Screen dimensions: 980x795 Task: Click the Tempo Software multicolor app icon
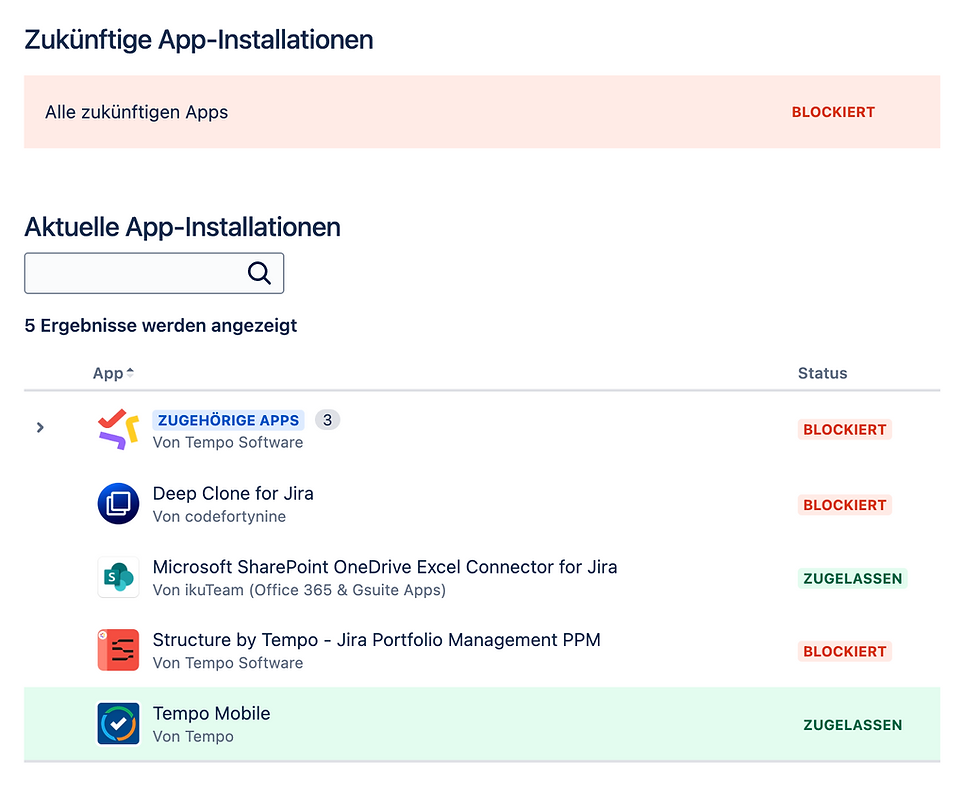tap(118, 430)
